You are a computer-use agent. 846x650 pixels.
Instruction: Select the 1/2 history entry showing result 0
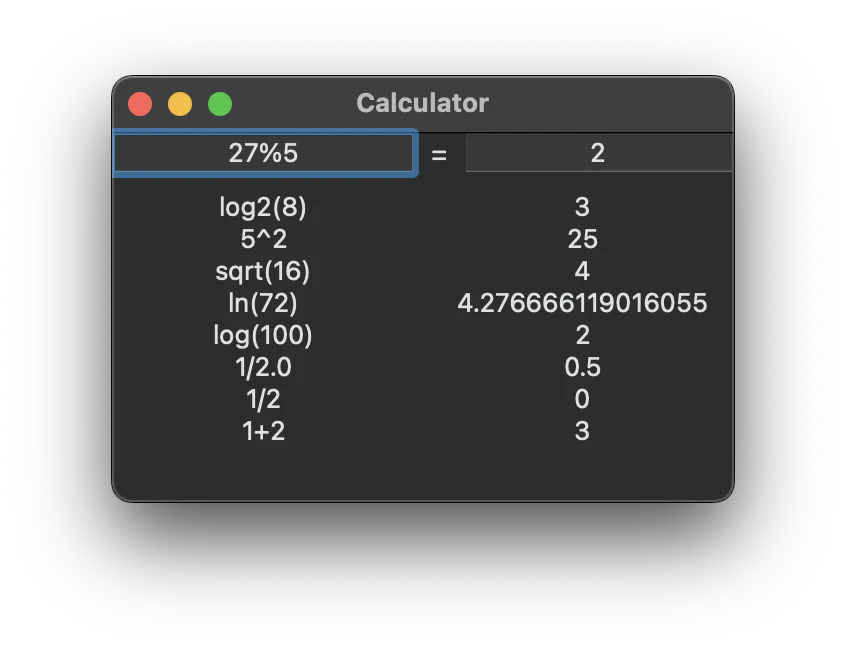(264, 399)
